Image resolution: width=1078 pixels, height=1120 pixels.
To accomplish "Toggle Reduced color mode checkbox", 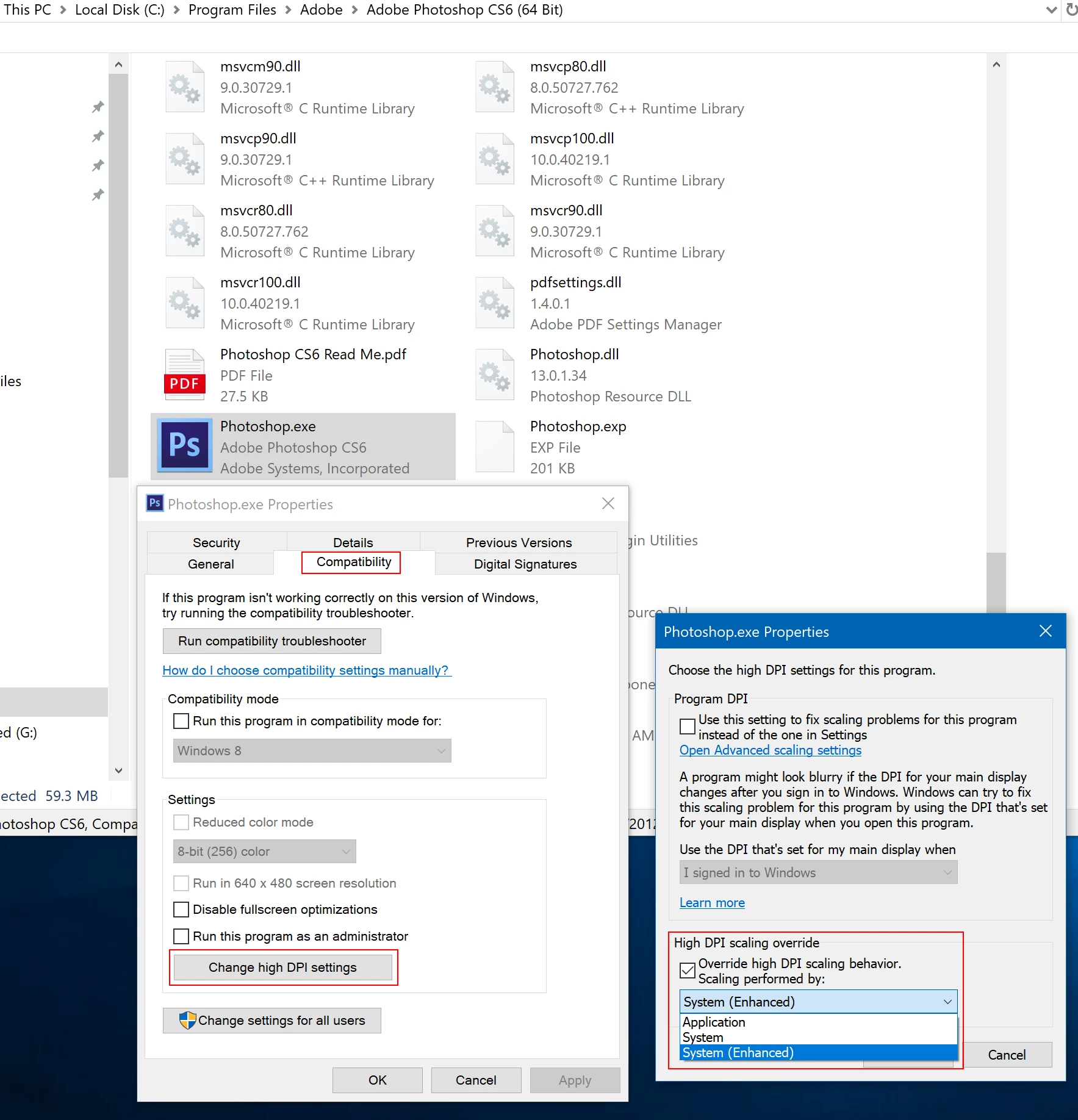I will [x=181, y=822].
